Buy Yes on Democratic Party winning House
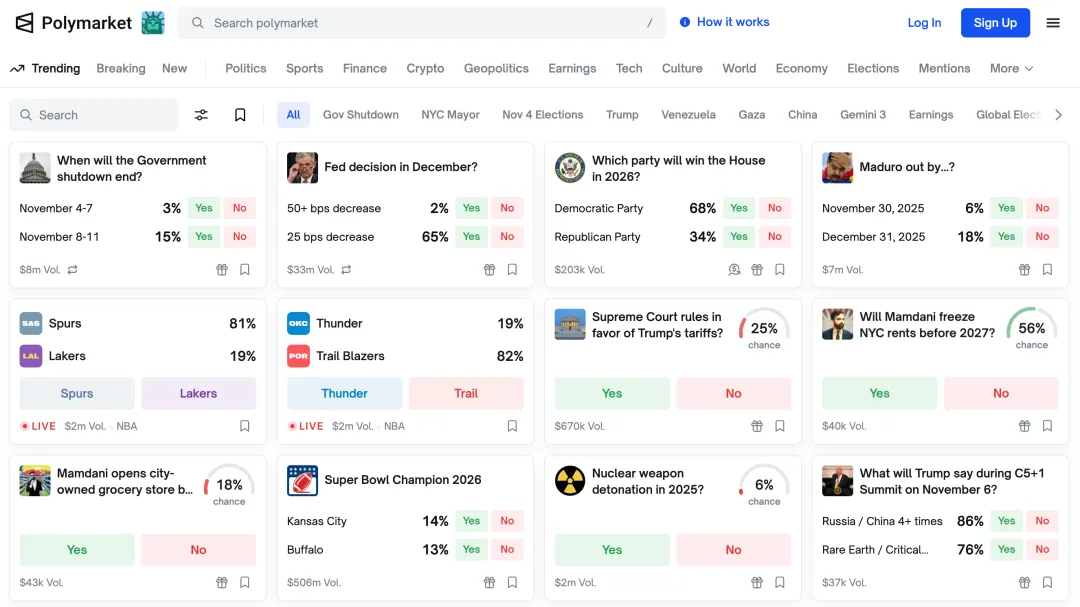Viewport: 1080px width, 607px height. tap(739, 208)
